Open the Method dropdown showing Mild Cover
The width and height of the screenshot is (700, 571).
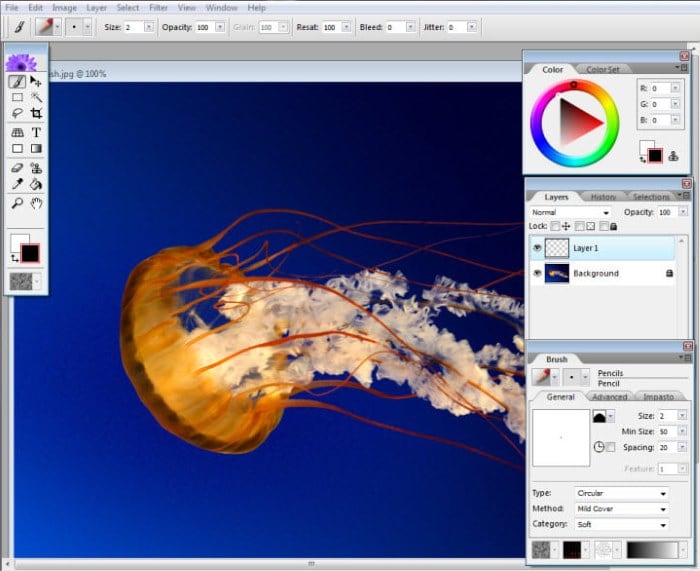[621, 508]
